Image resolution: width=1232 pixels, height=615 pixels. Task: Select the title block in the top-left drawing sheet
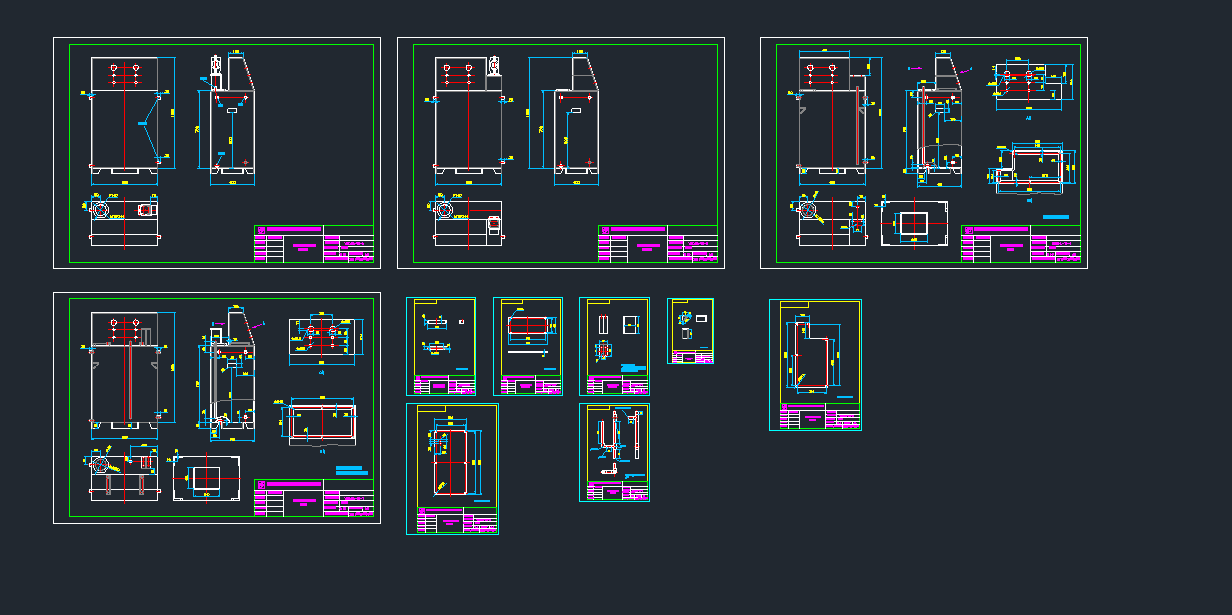[x=314, y=243]
